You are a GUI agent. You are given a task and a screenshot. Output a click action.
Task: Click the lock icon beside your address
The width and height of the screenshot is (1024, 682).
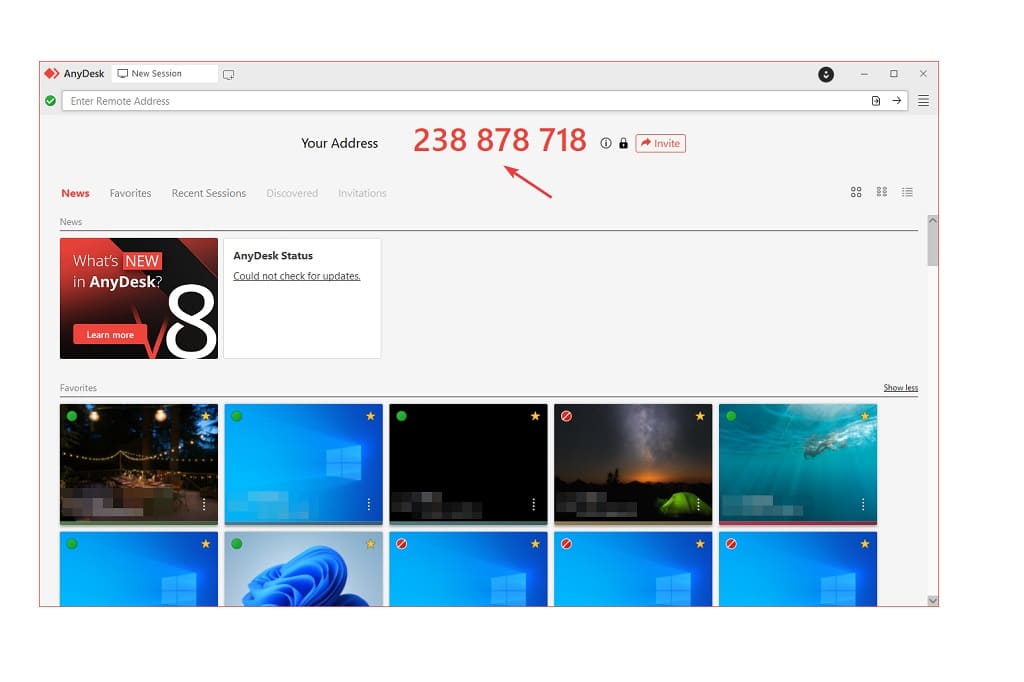(624, 143)
